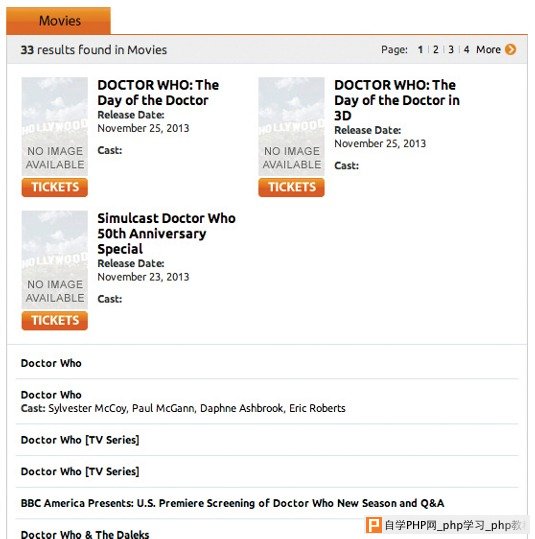The image size is (535, 539).
Task: Open Doctor Who & The Daleks result
Action: [85, 534]
